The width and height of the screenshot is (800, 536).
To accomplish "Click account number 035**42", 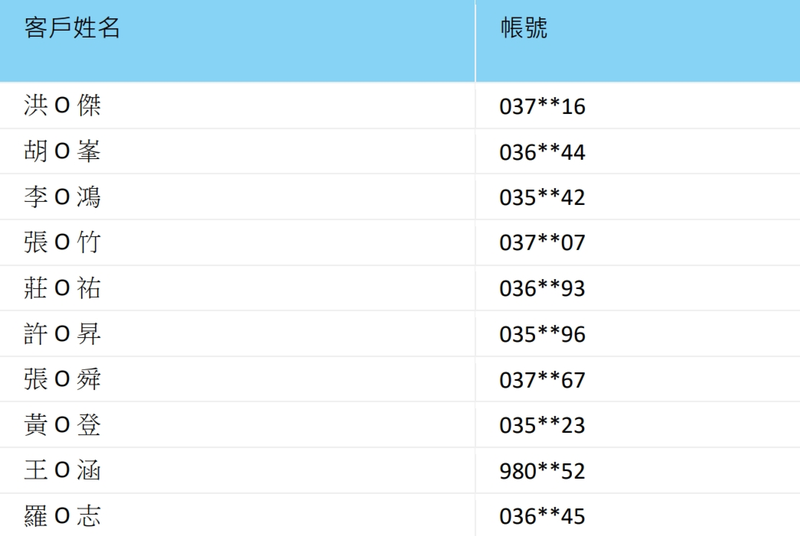I will [542, 198].
